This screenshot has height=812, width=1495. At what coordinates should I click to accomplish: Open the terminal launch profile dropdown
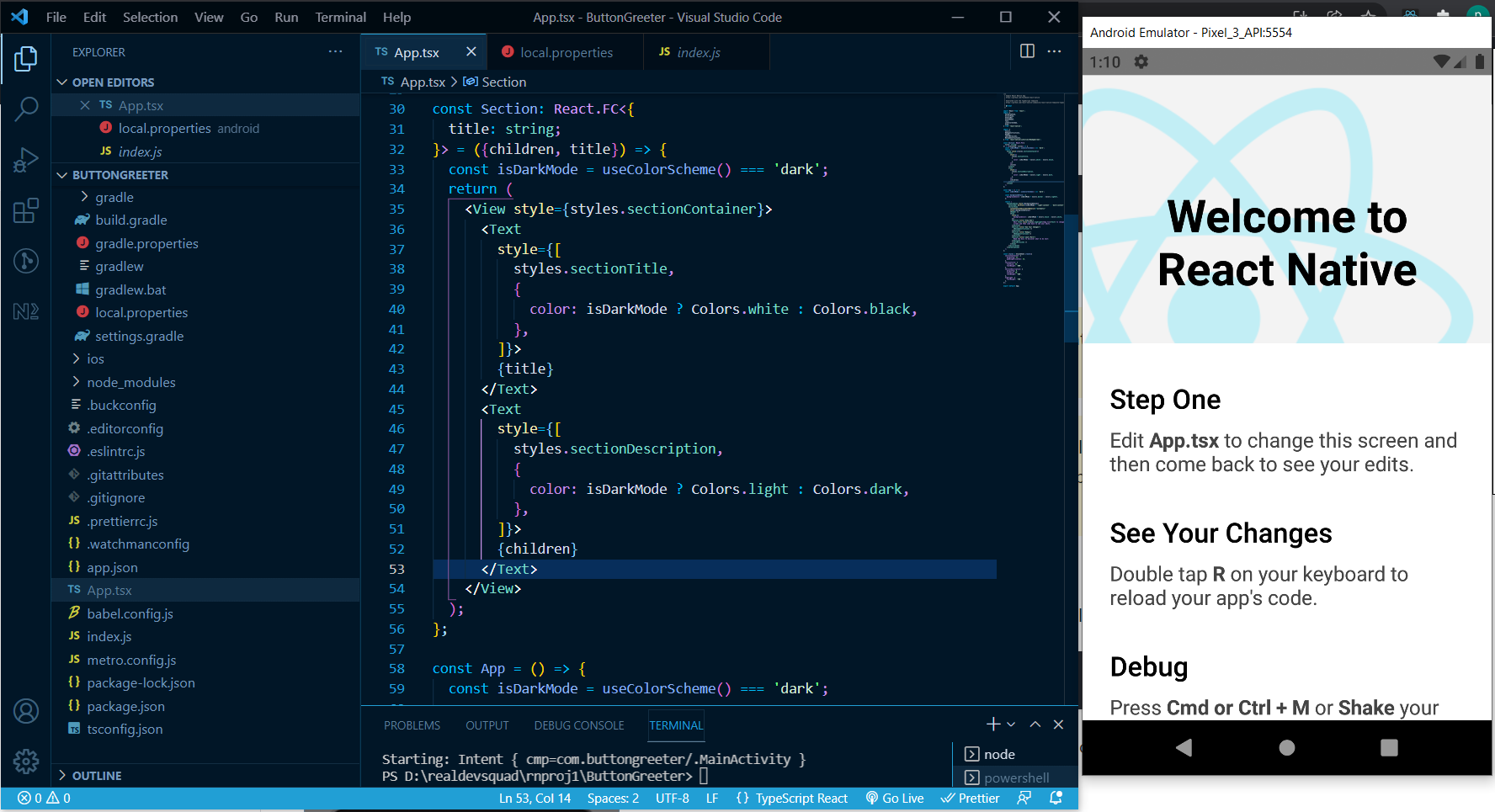point(1011,724)
